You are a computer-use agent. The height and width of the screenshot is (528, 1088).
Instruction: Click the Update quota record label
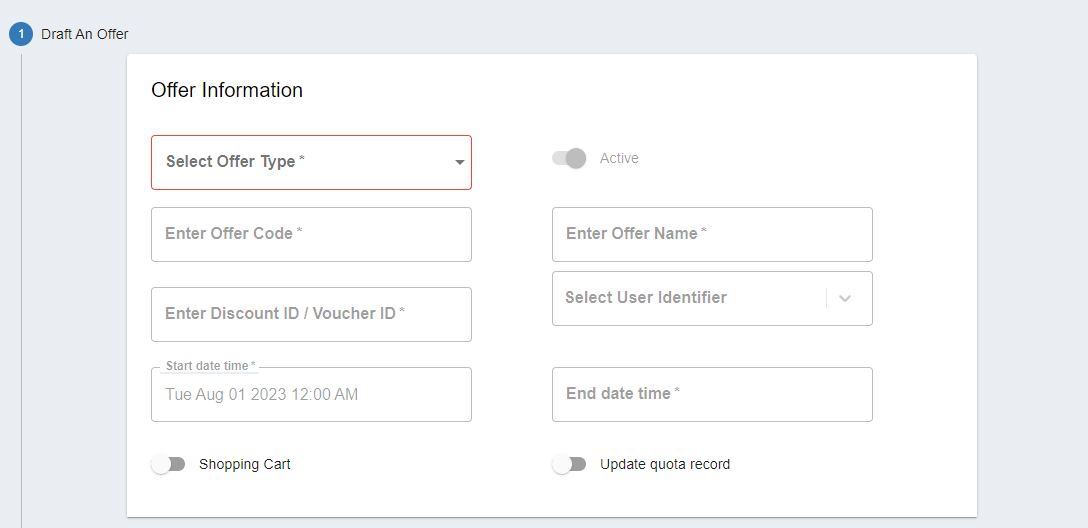pyautogui.click(x=665, y=464)
